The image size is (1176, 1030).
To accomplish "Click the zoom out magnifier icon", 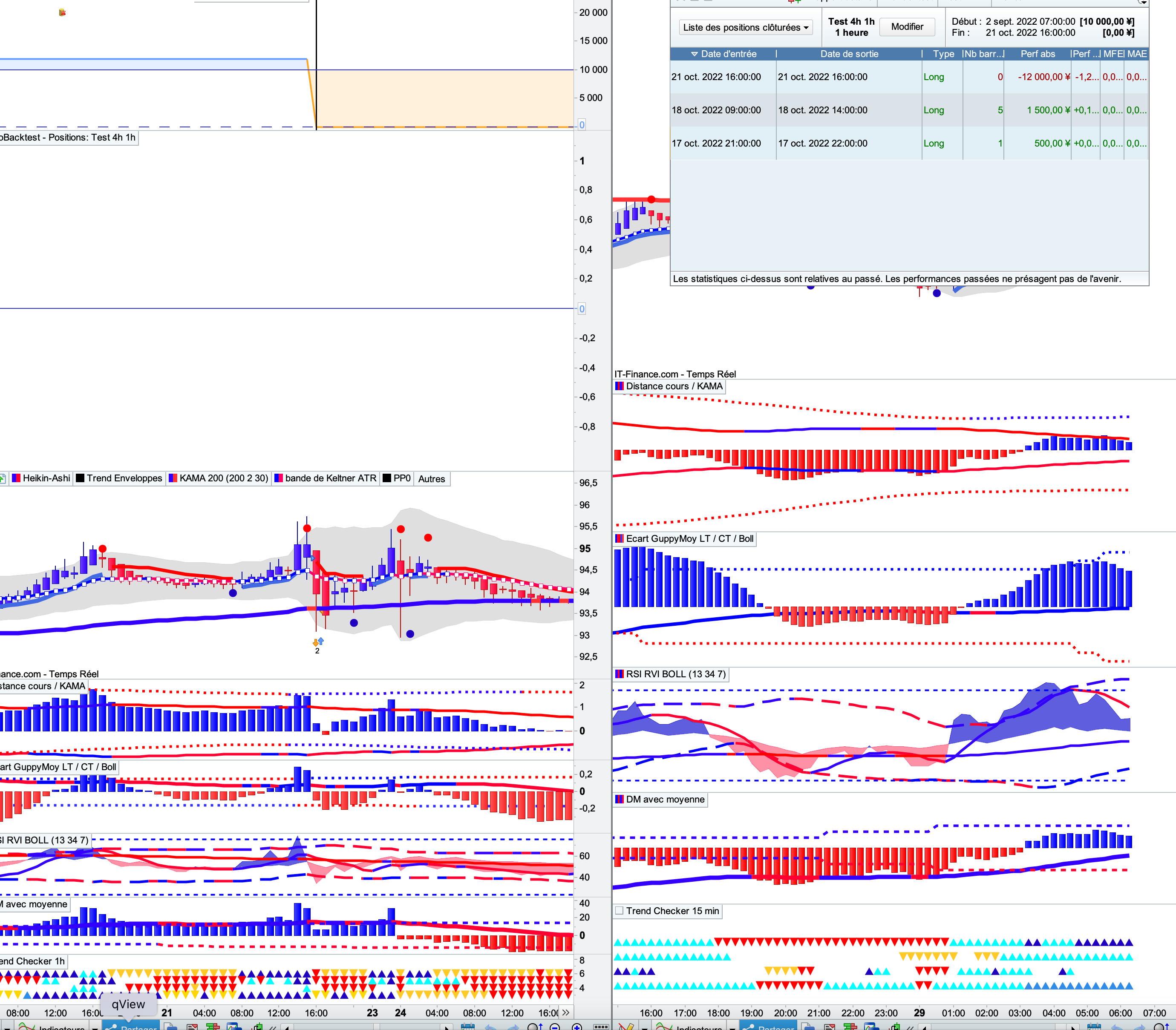I will pyautogui.click(x=555, y=1027).
